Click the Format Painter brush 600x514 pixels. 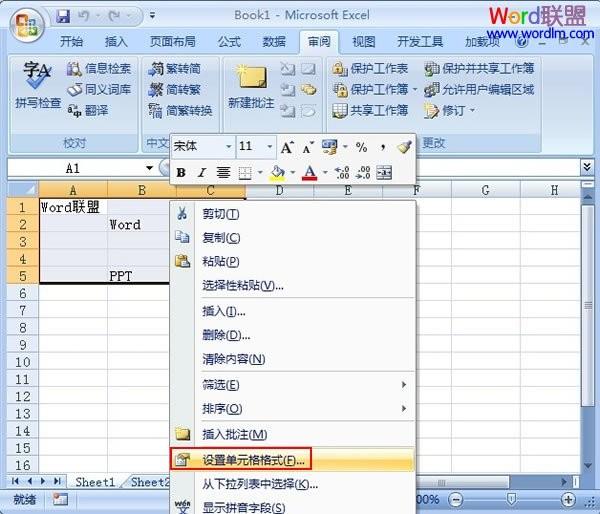404,147
